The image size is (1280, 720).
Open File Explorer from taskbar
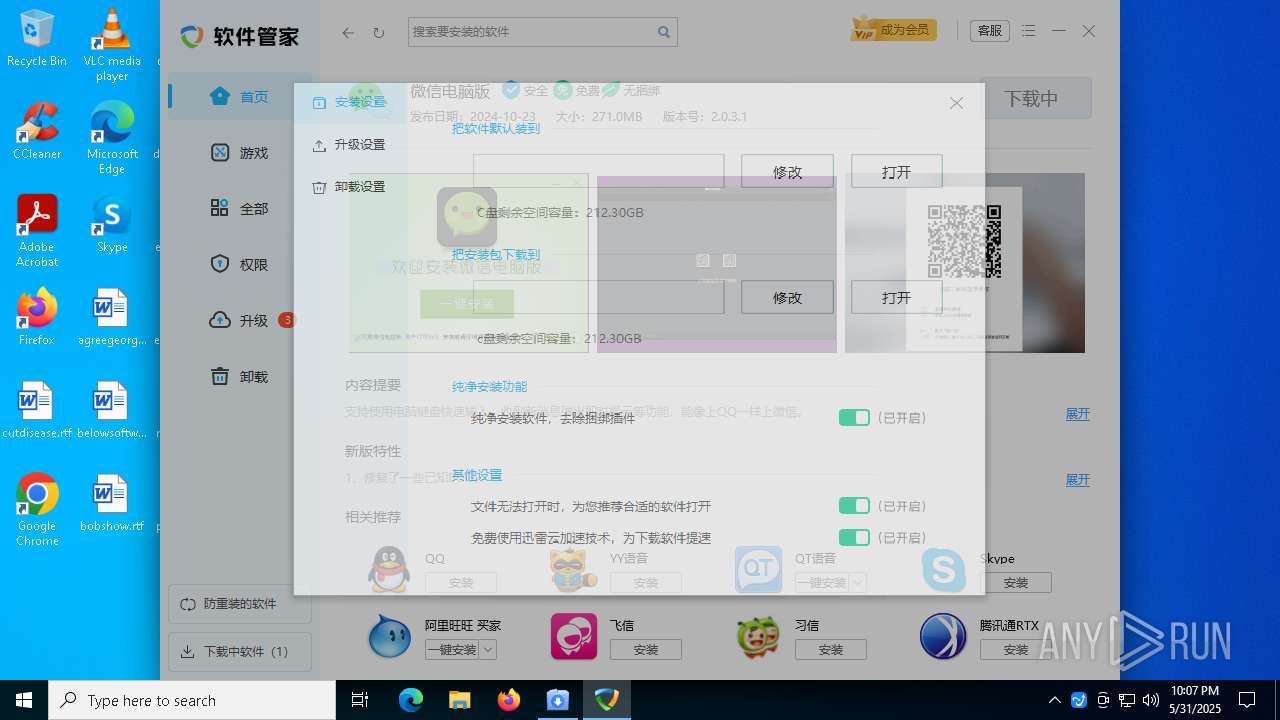coord(459,700)
